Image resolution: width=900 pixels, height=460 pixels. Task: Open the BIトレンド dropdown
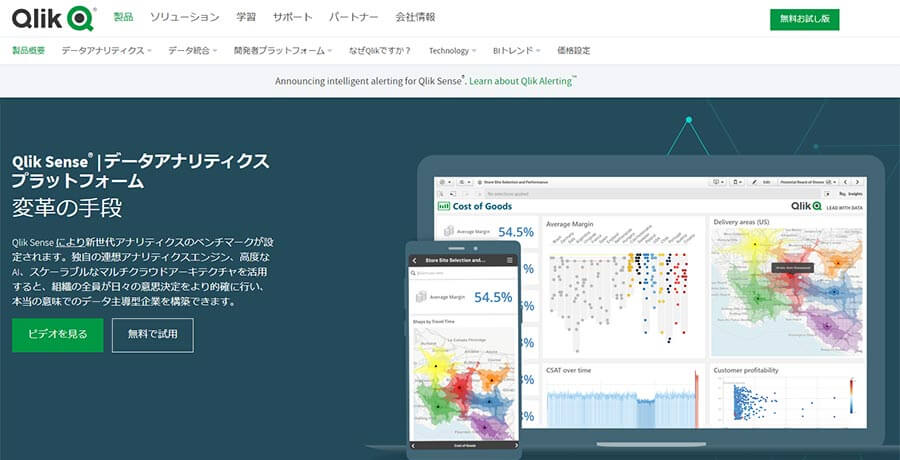click(516, 50)
